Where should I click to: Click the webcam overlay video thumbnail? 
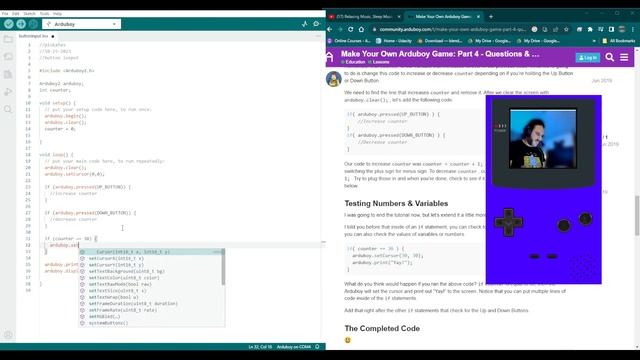coord(543,139)
